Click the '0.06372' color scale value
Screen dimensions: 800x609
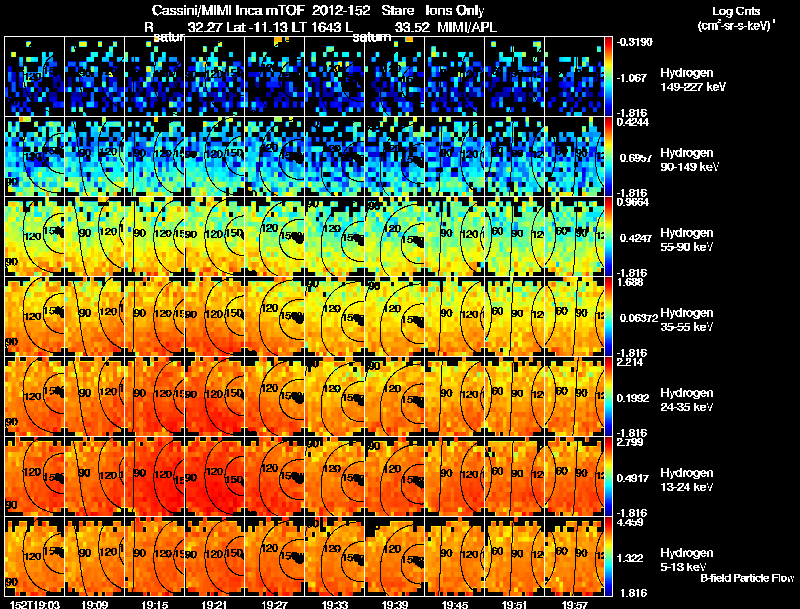[638, 318]
